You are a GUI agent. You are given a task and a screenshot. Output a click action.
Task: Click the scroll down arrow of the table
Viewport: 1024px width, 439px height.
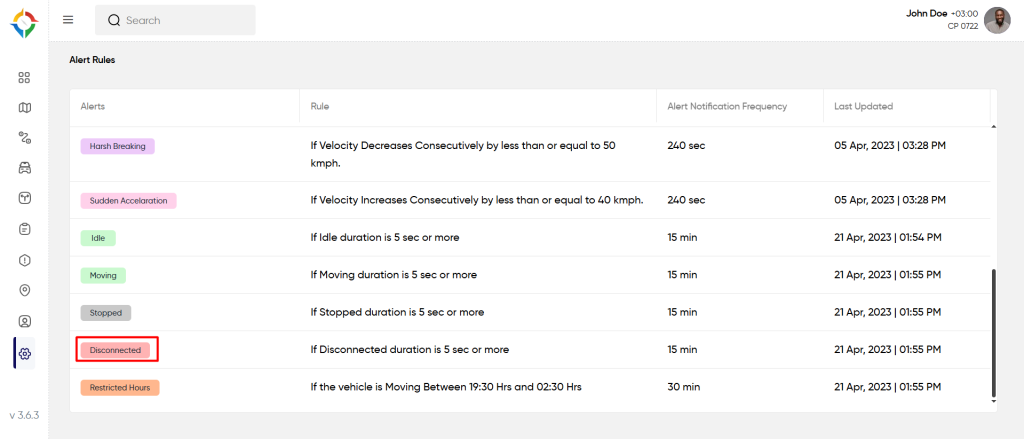pos(993,401)
